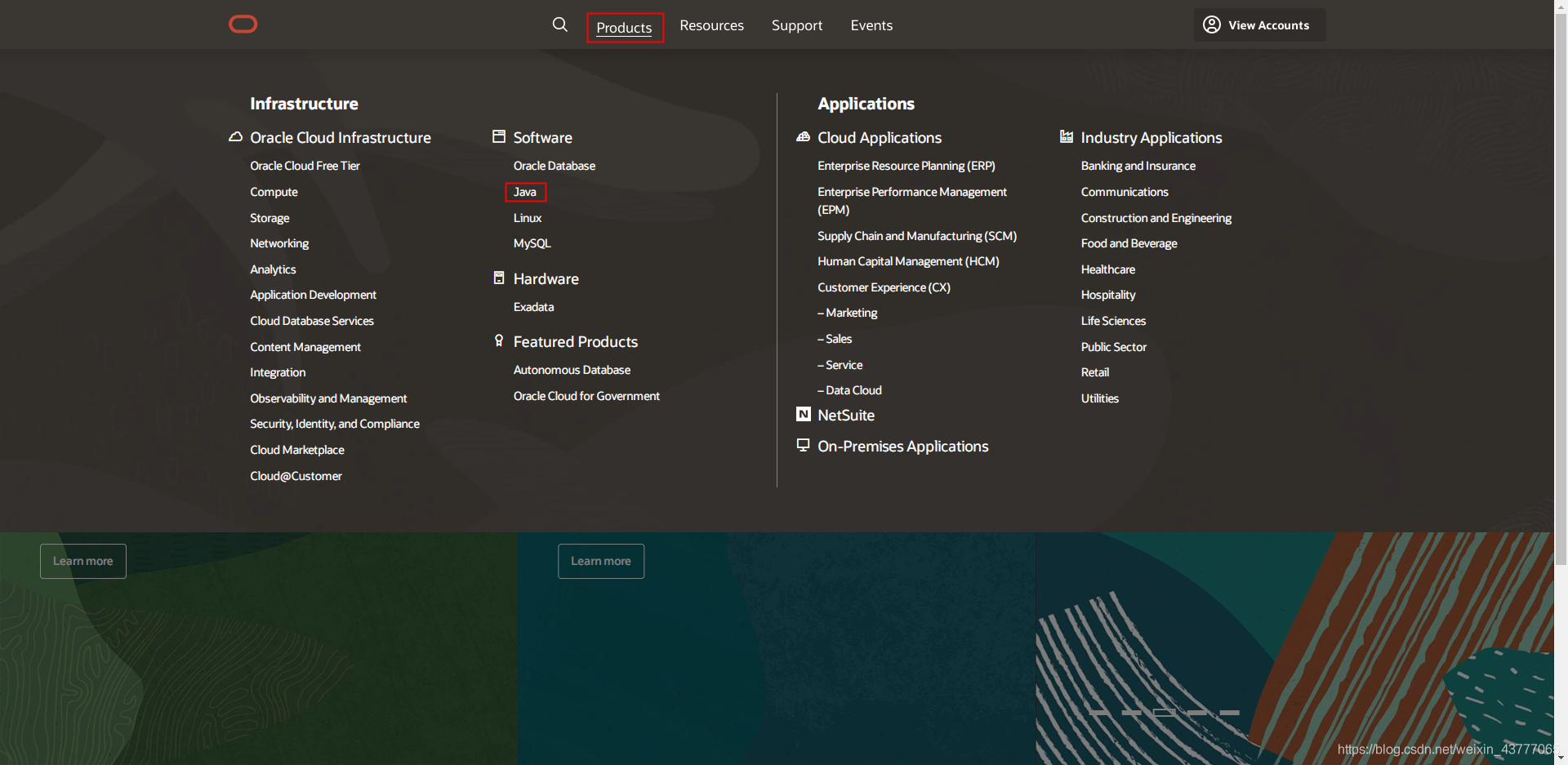Open Customer Experience (CX)
Viewport: 1568px width, 765px height.
point(884,287)
